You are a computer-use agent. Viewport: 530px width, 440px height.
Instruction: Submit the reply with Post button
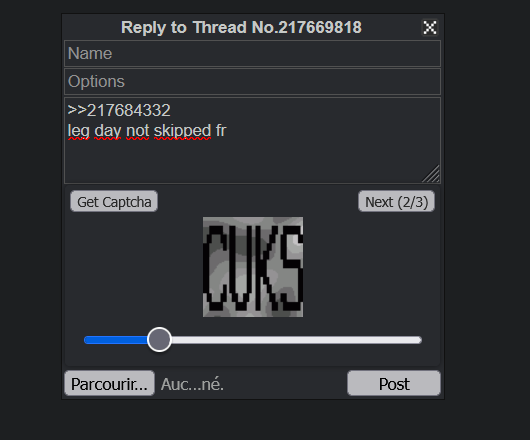pyautogui.click(x=394, y=383)
